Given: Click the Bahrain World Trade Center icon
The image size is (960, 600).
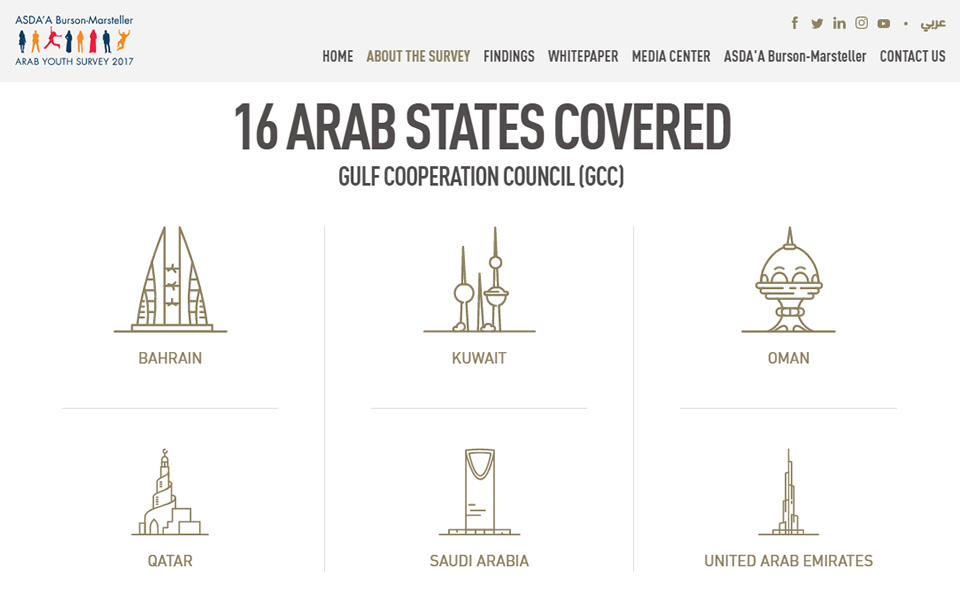Looking at the screenshot, I should point(170,280).
